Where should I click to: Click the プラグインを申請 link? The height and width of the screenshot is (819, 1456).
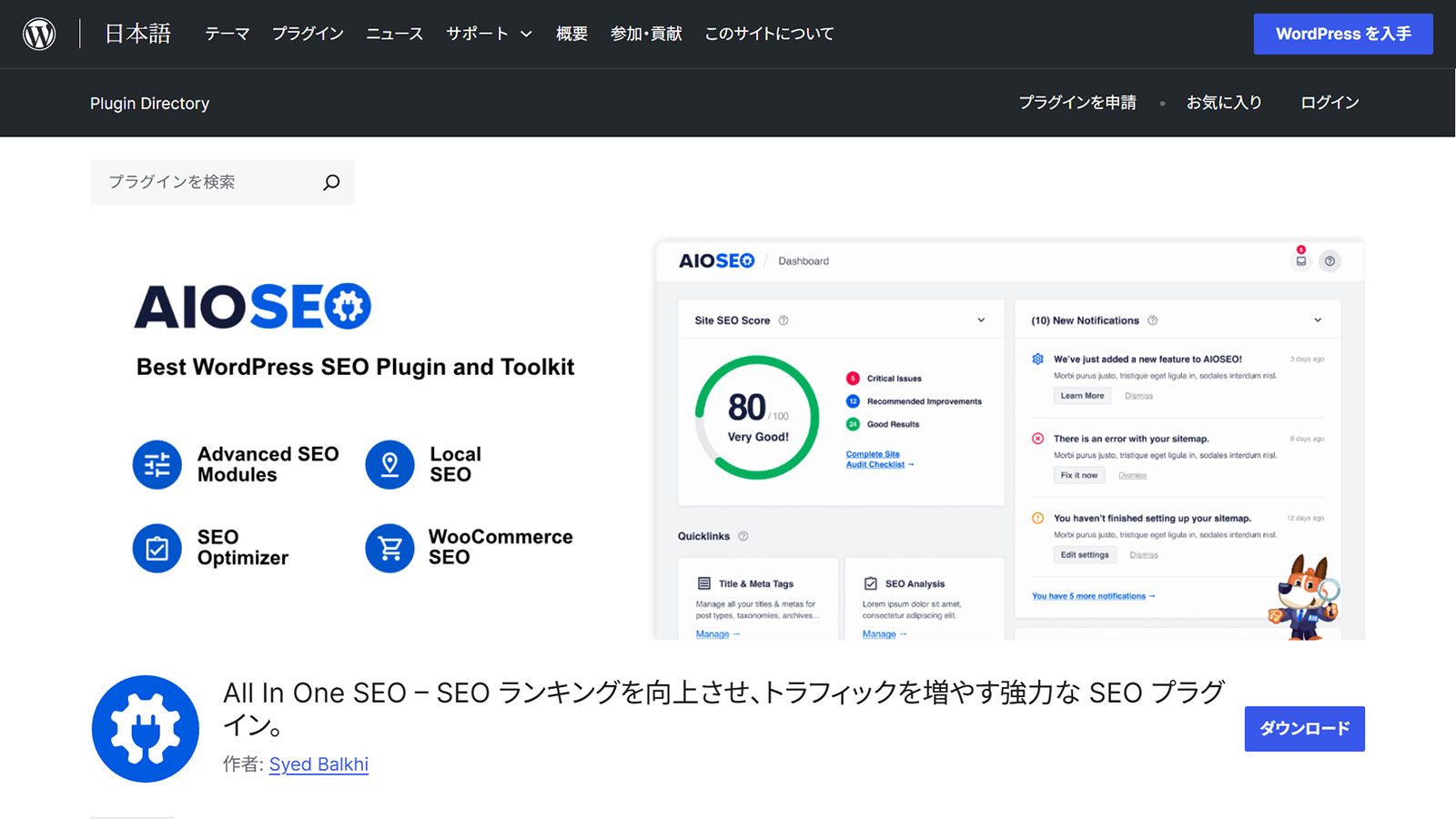[x=1077, y=103]
